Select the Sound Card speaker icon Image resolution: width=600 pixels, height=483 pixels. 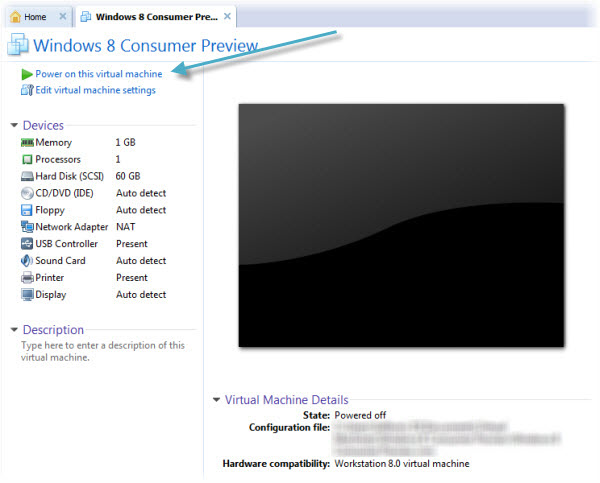27,261
